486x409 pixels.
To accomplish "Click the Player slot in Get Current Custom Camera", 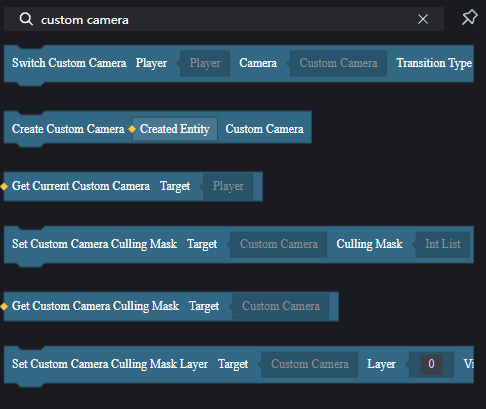I will click(228, 186).
